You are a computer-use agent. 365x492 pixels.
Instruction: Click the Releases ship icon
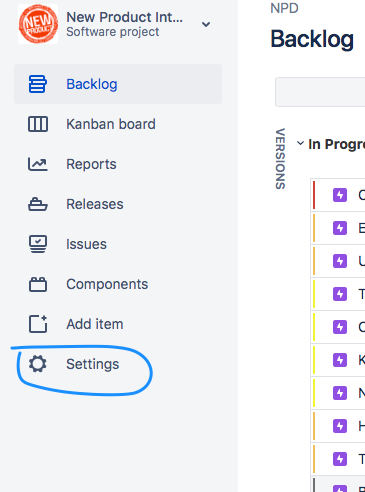[x=38, y=204]
